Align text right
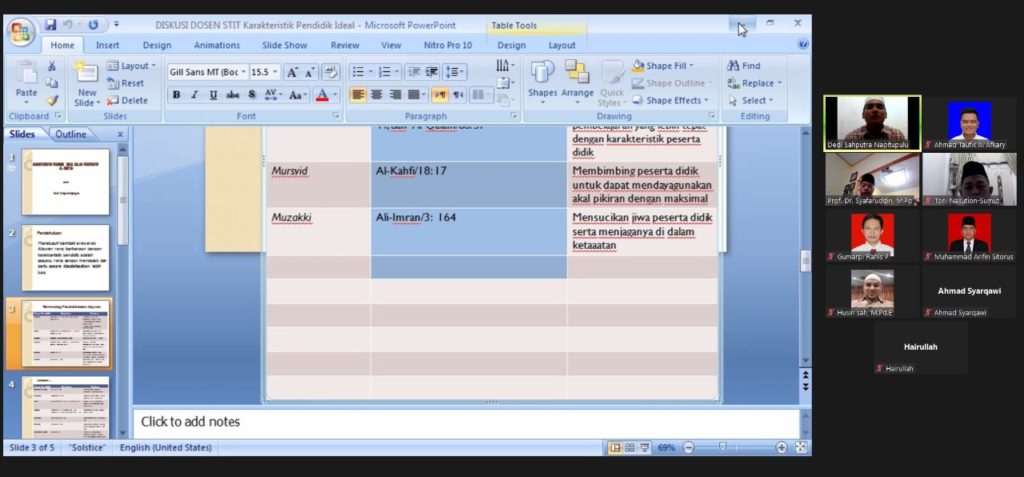Viewport: 1024px width, 477px height. point(395,95)
